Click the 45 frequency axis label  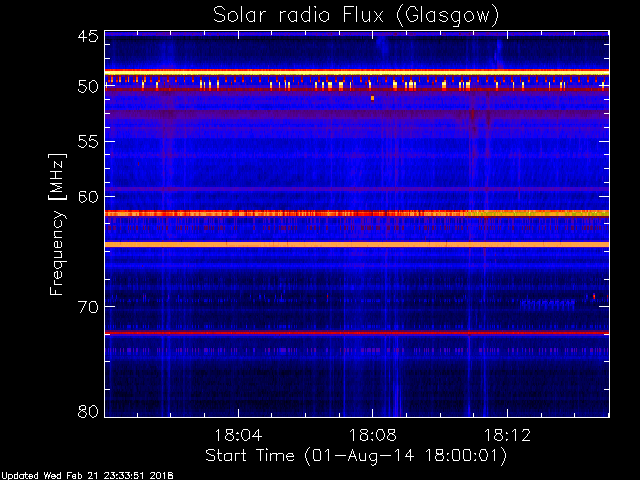(88, 37)
